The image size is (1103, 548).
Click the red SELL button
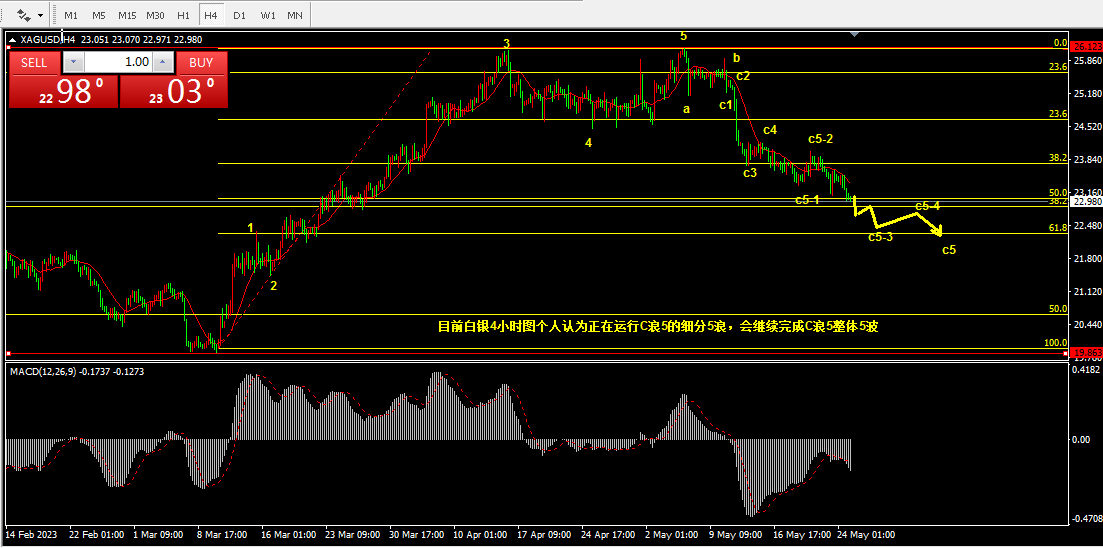coord(34,63)
